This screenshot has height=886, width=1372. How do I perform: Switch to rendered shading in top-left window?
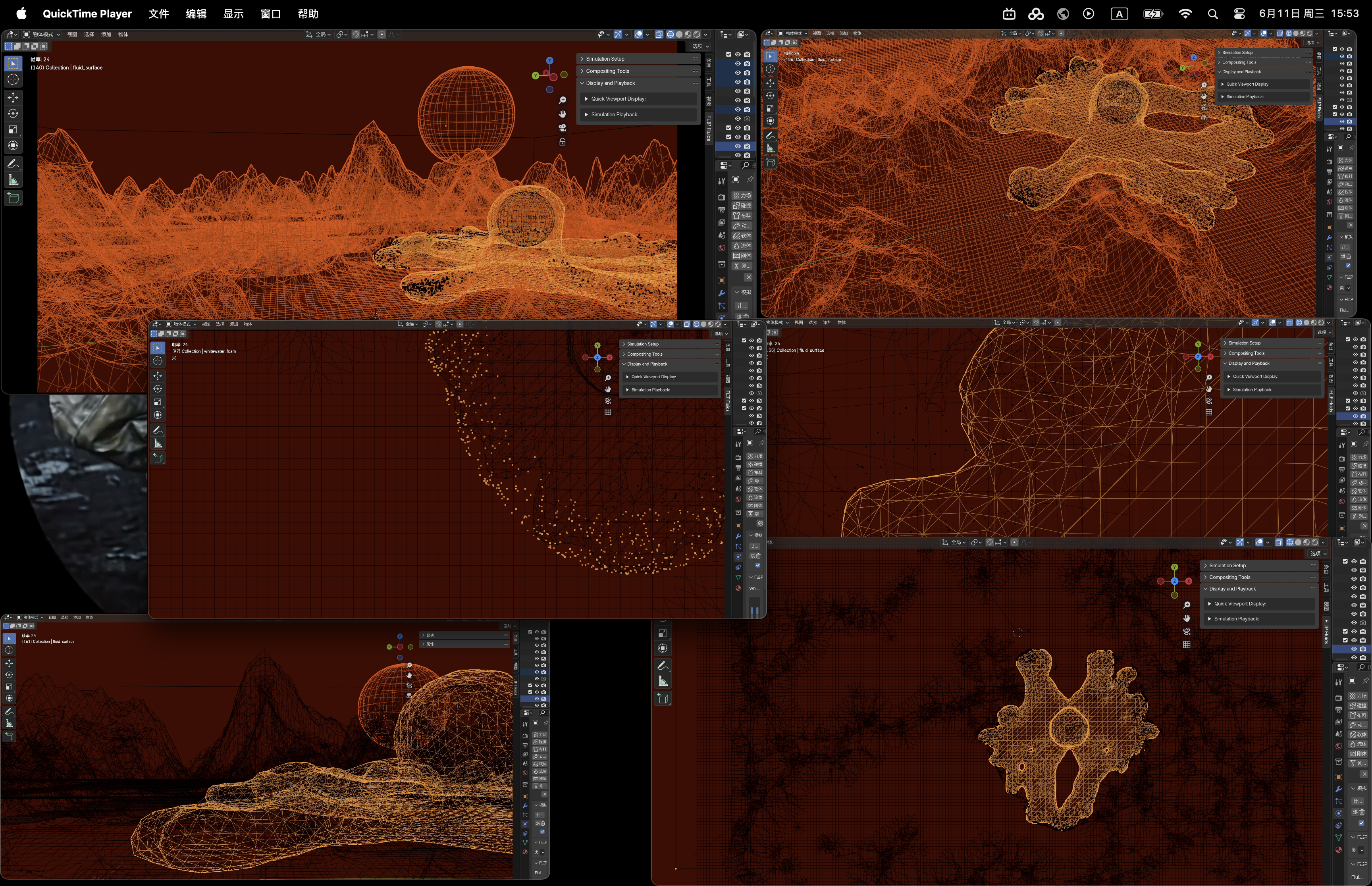697,35
